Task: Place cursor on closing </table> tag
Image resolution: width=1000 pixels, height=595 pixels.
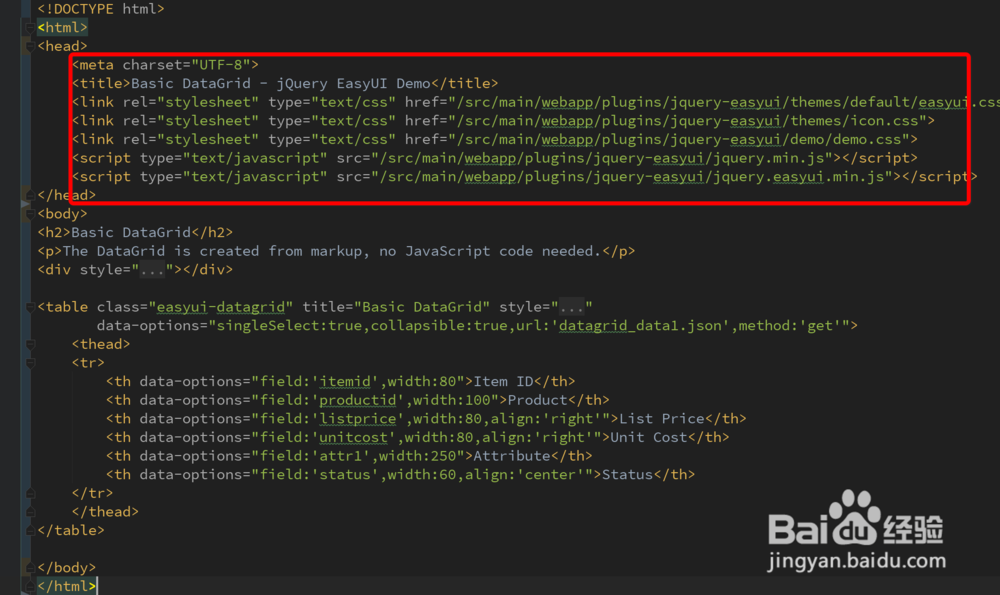Action: [71, 530]
